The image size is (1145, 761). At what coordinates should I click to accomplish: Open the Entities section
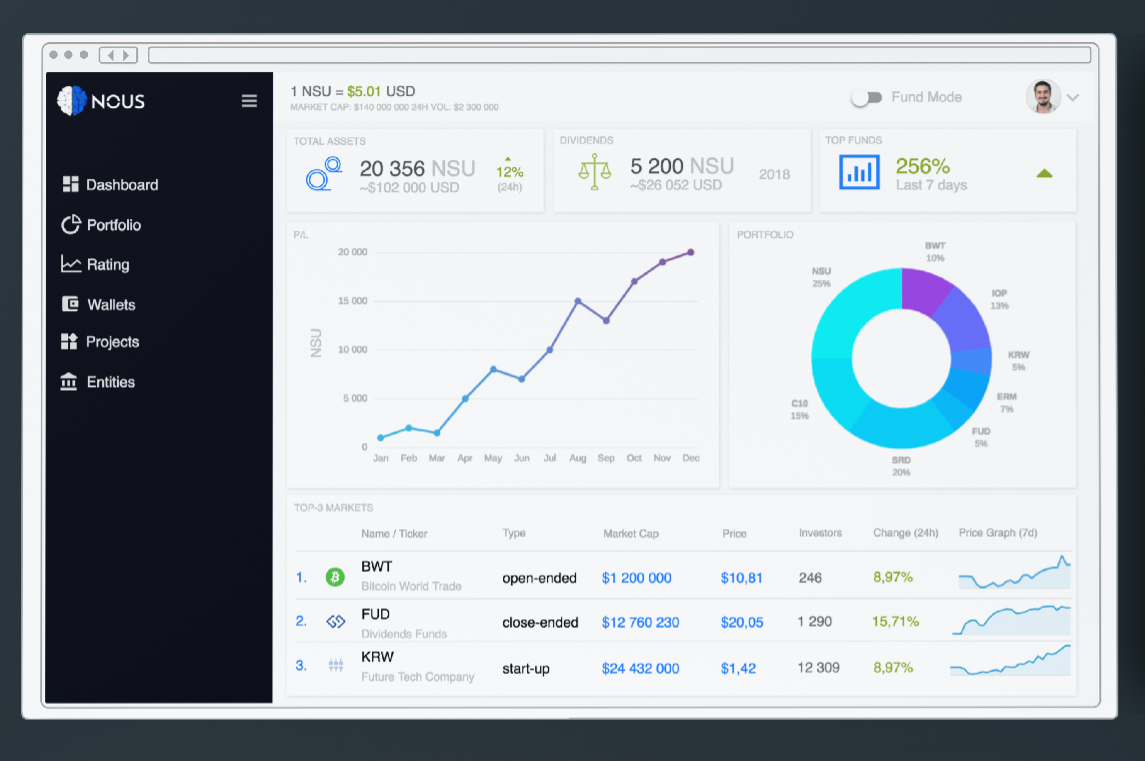98,382
